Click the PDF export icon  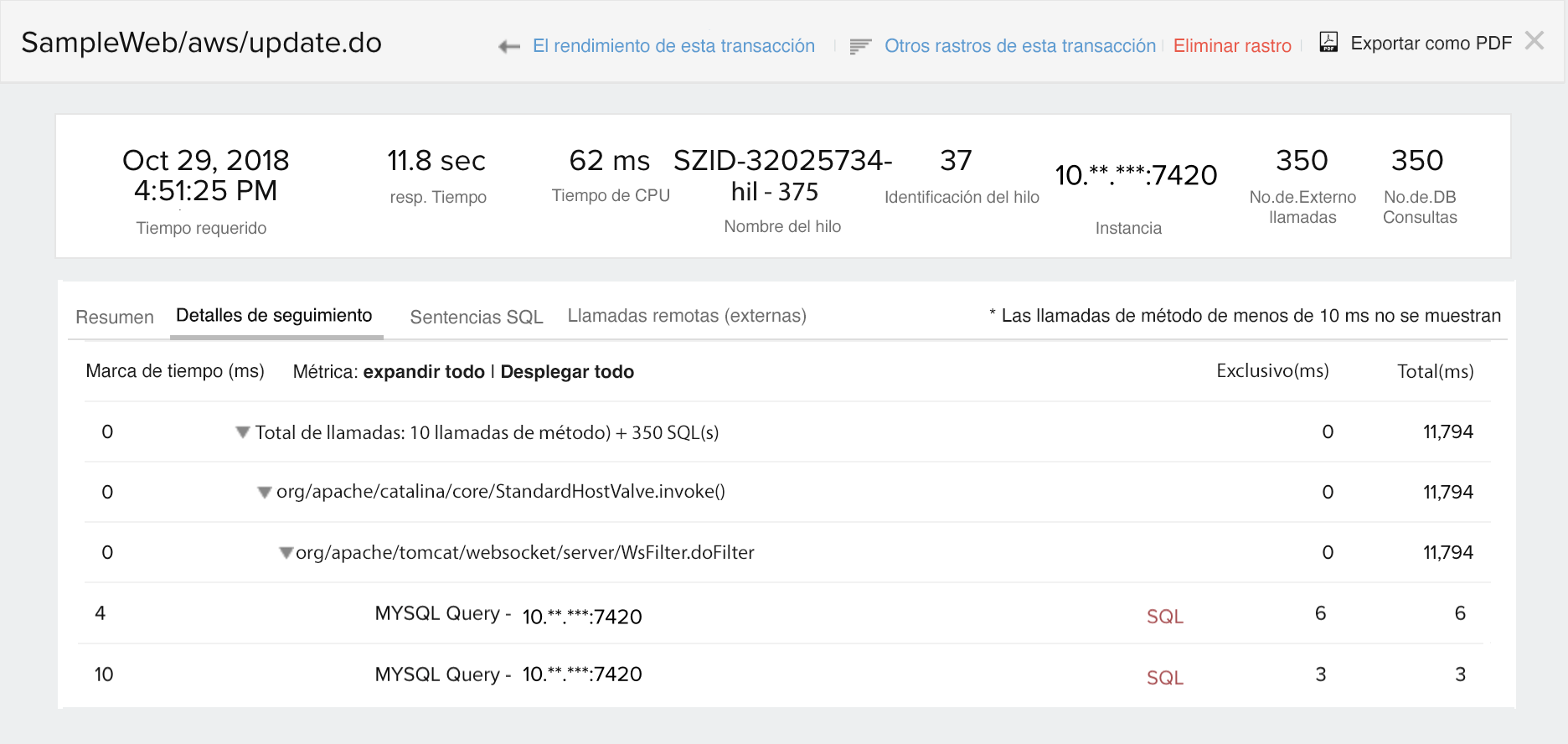[1328, 42]
